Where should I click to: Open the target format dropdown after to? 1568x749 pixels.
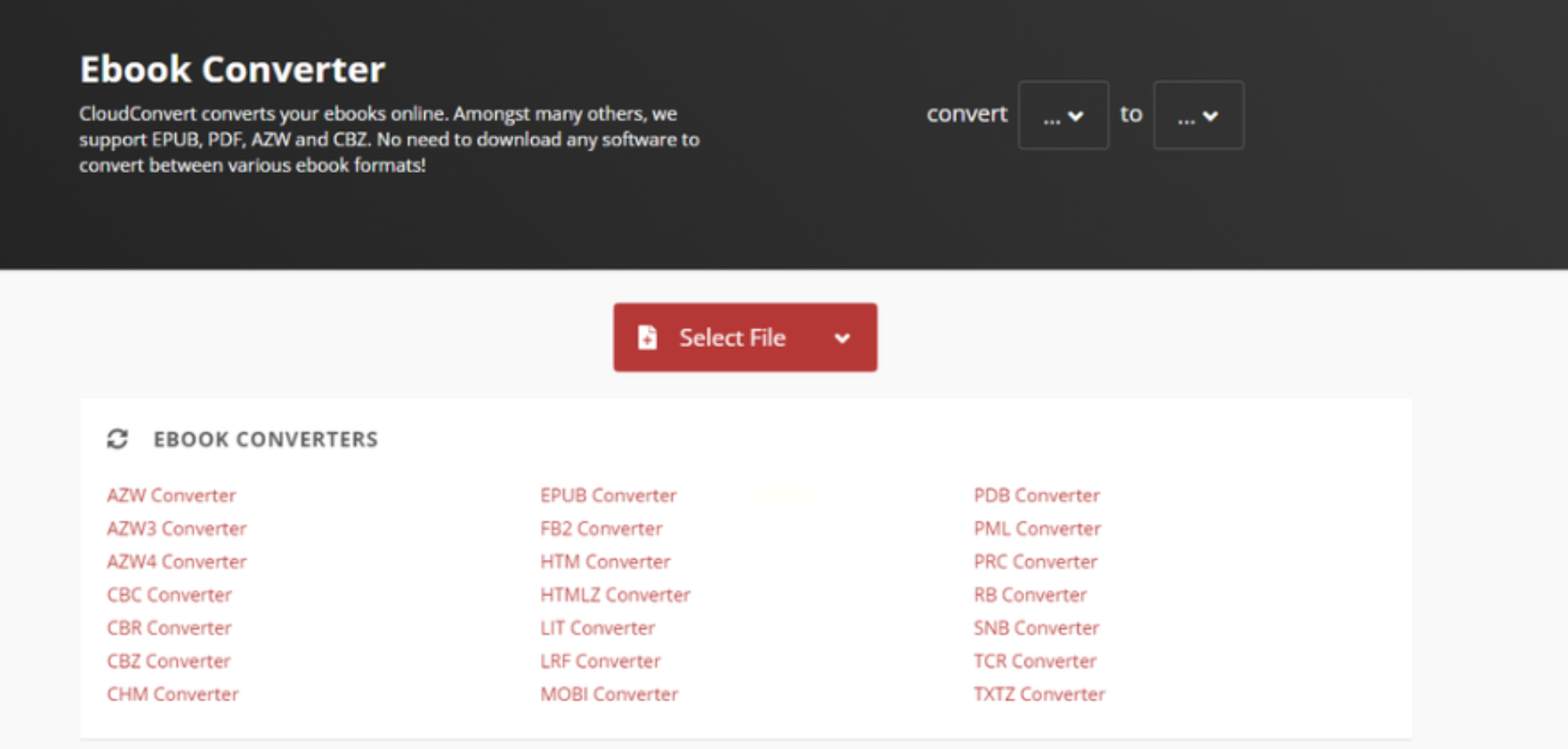(x=1198, y=115)
